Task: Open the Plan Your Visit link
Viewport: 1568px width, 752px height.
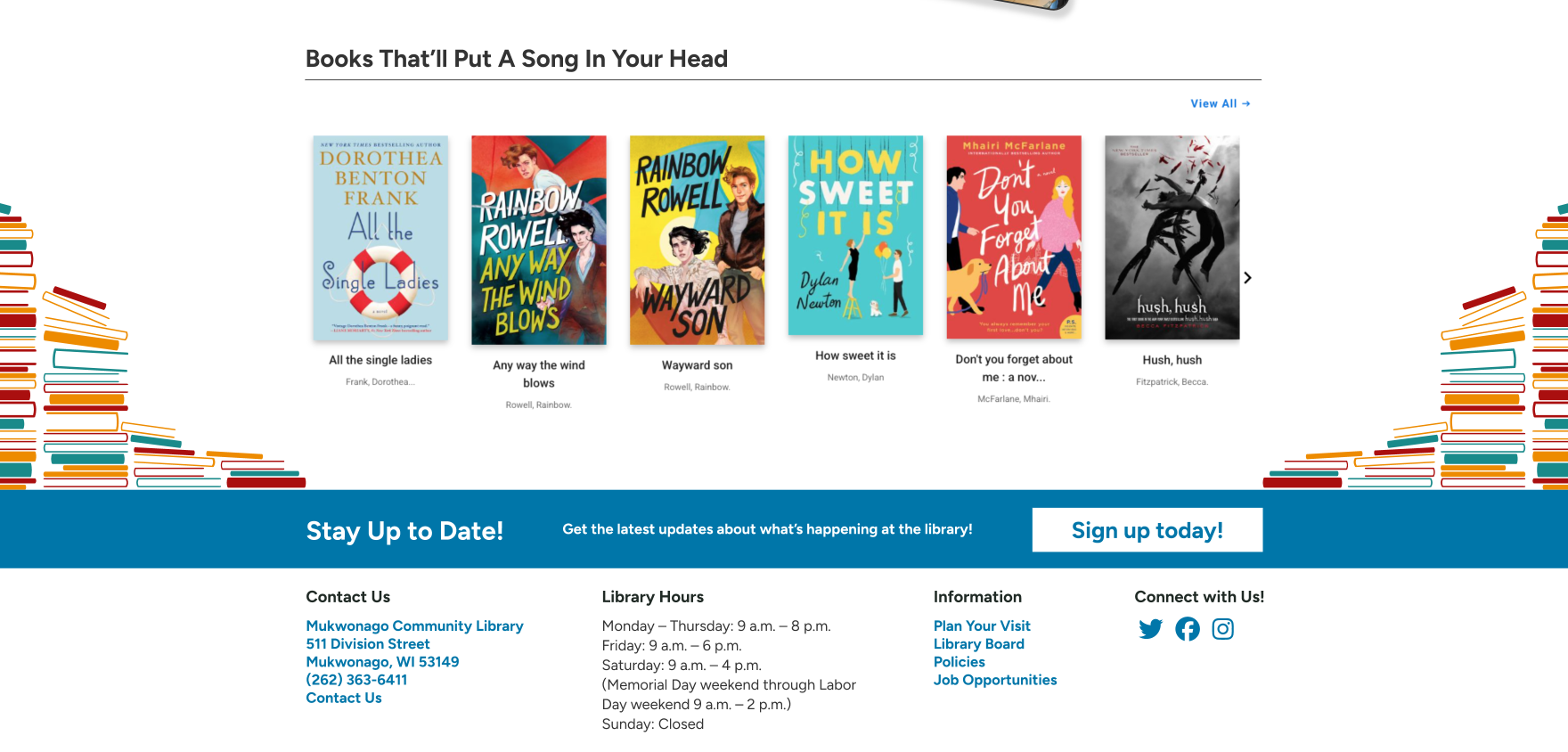Action: point(982,626)
